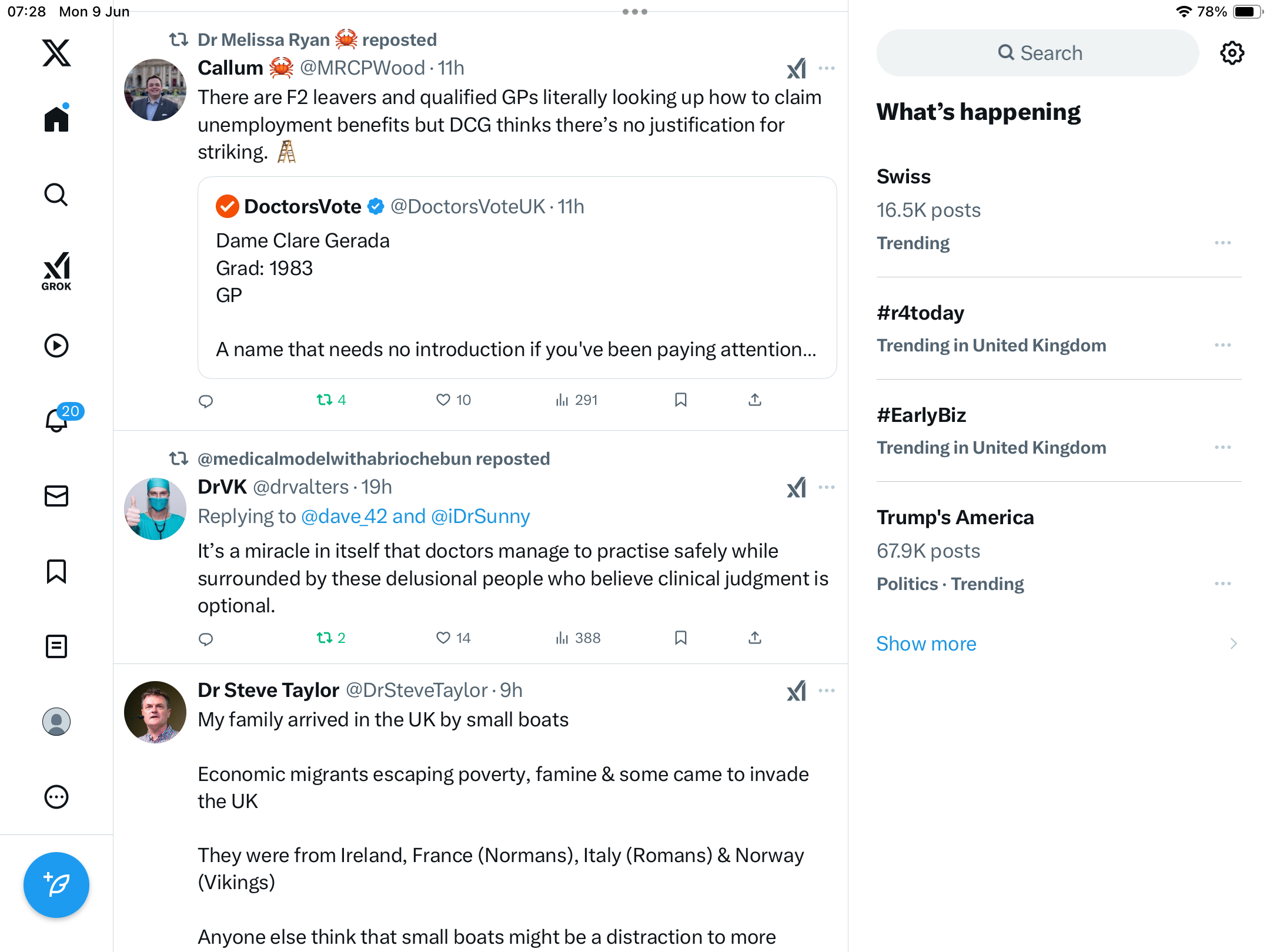Open the More menu circle icon
Screen dimensions: 1270x952
click(x=56, y=797)
